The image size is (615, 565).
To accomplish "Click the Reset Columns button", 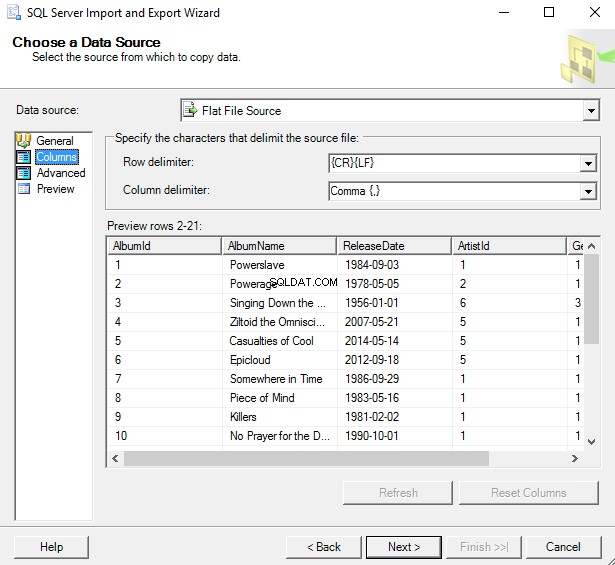I will tap(529, 492).
